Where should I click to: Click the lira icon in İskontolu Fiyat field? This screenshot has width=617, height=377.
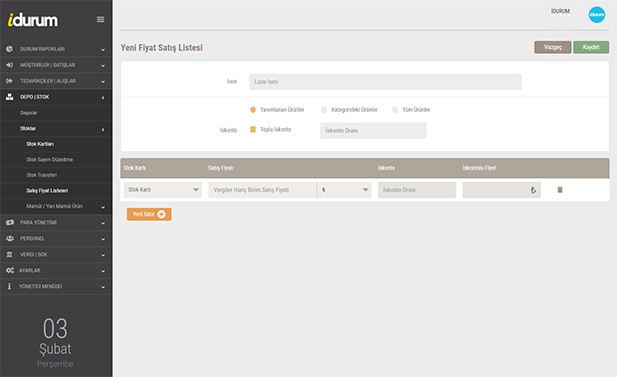click(x=533, y=190)
